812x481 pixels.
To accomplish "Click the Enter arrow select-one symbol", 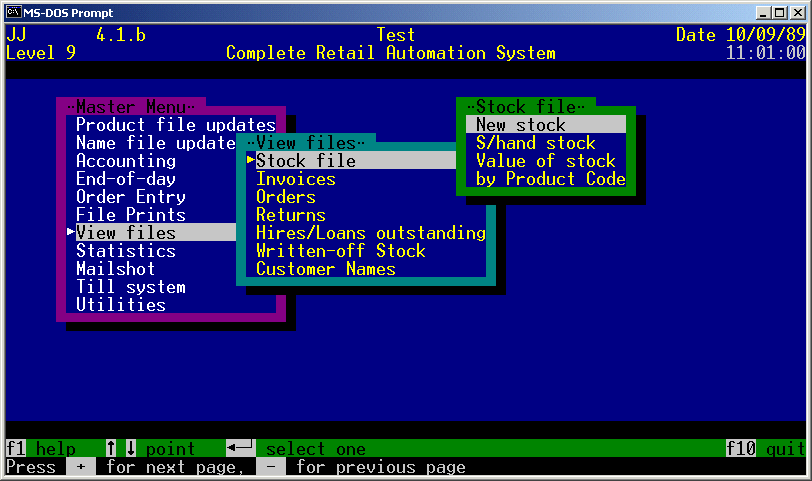I will [x=241, y=450].
